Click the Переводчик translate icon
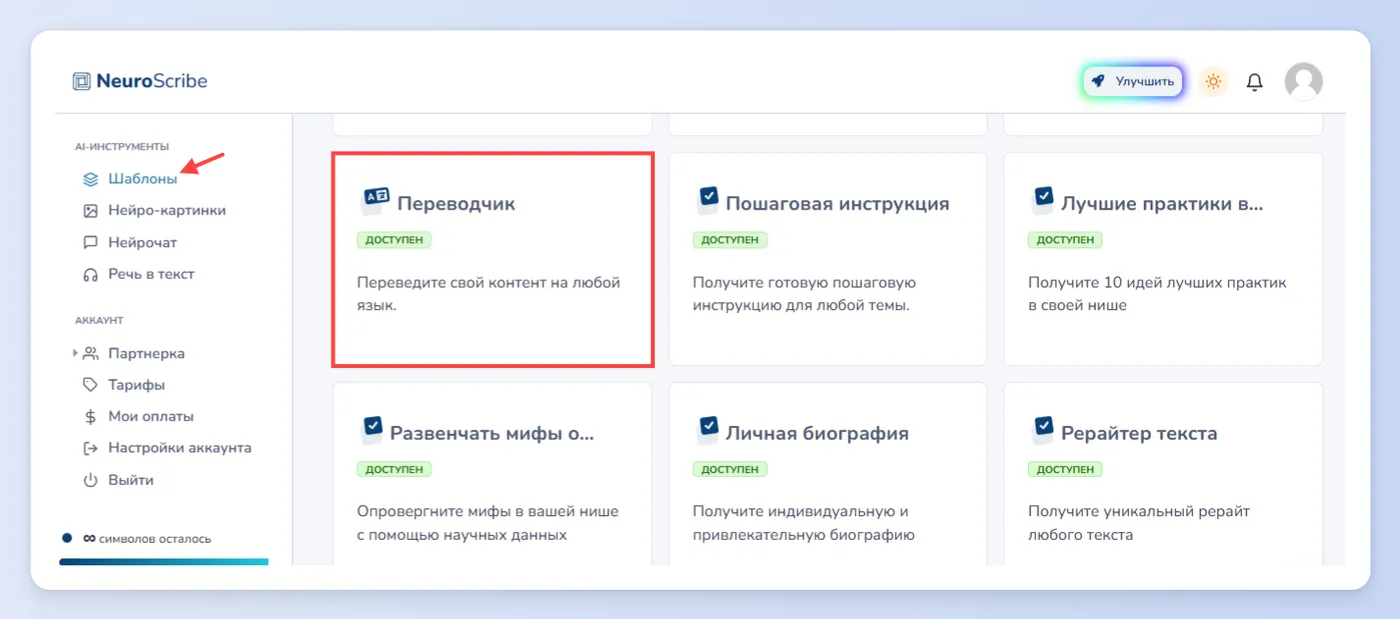Image resolution: width=1400 pixels, height=619 pixels. click(x=374, y=200)
